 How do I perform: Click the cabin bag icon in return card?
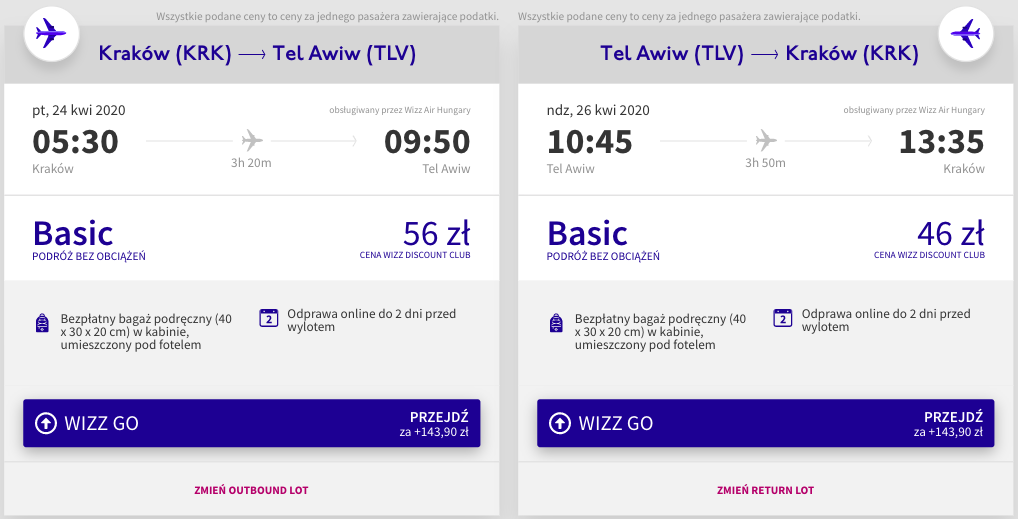point(556,322)
